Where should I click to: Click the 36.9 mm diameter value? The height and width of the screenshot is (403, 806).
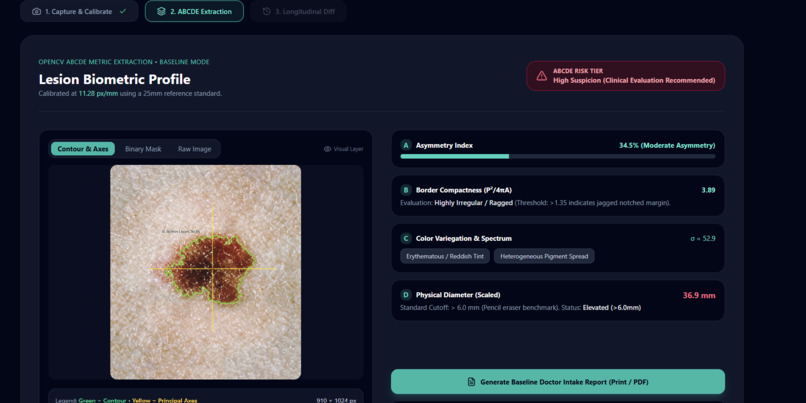click(x=699, y=296)
